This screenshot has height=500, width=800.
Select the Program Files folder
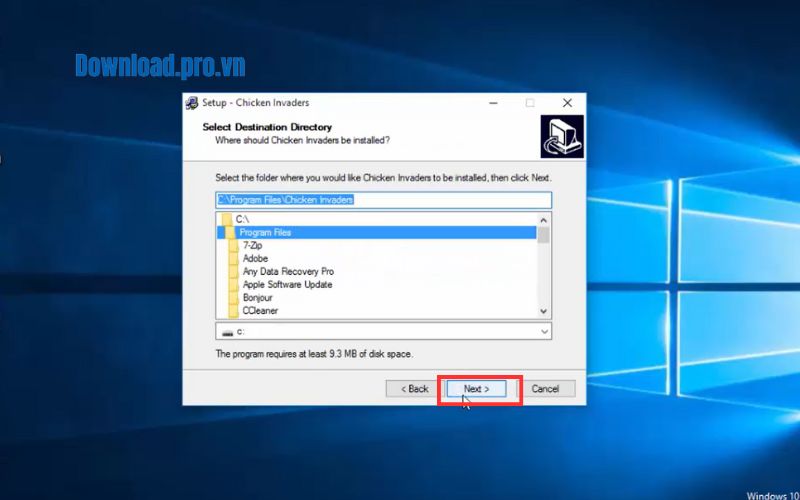point(377,232)
